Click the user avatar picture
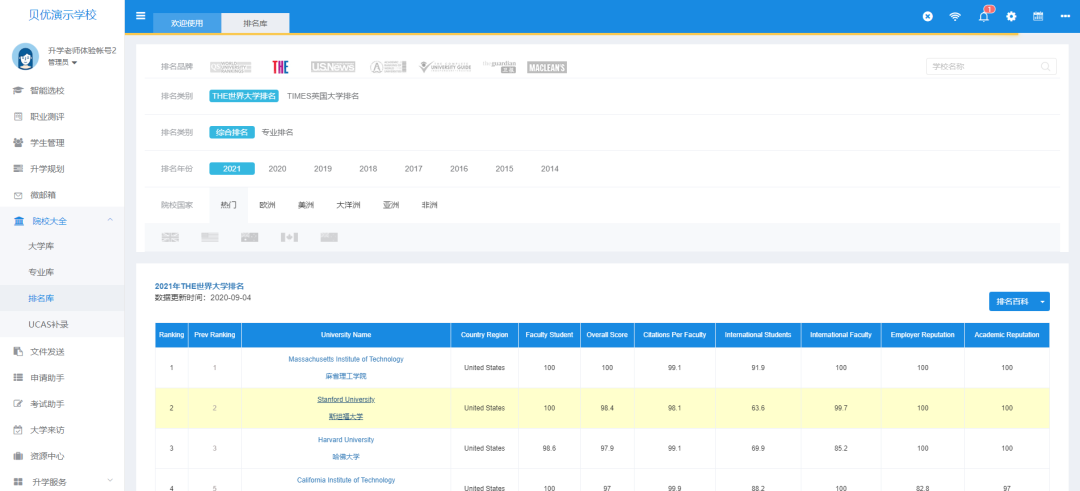This screenshot has width=1080, height=491. coord(26,56)
